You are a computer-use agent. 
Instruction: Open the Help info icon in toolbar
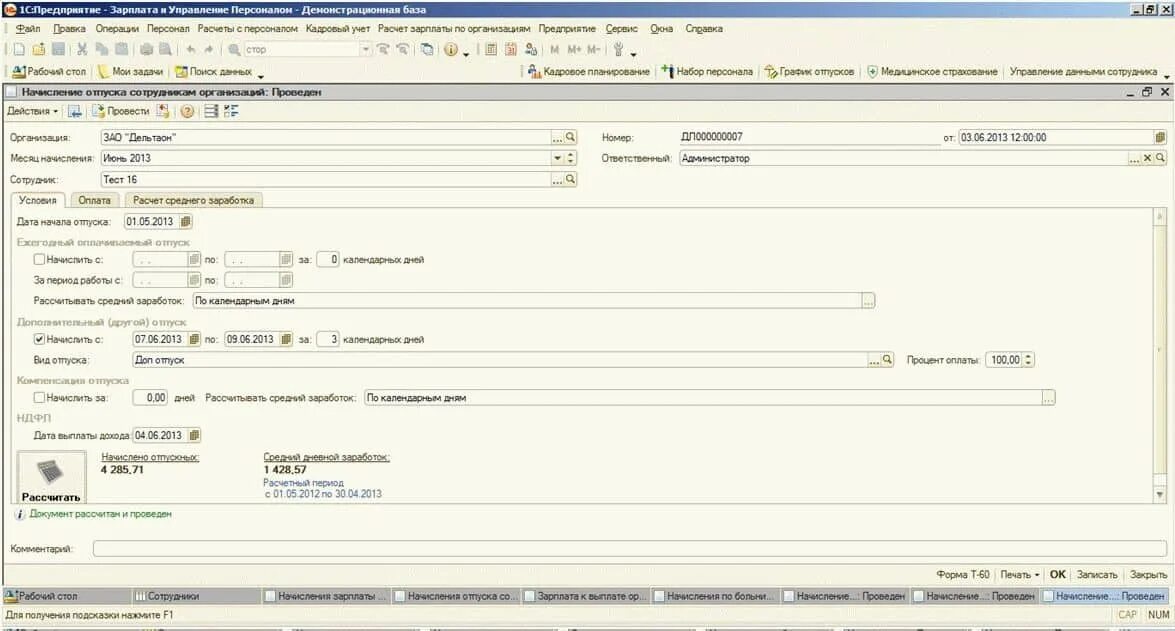tap(450, 49)
